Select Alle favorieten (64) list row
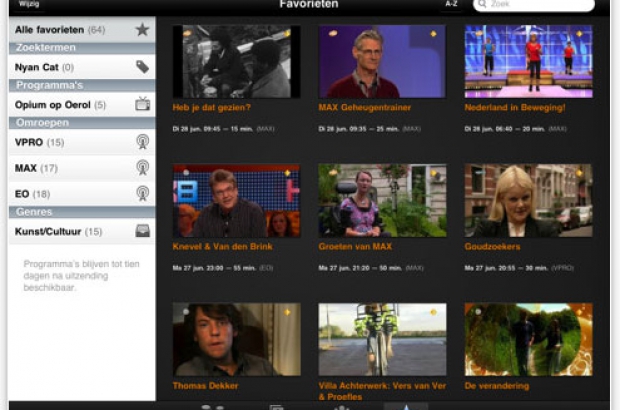The width and height of the screenshot is (620, 410). click(x=82, y=30)
